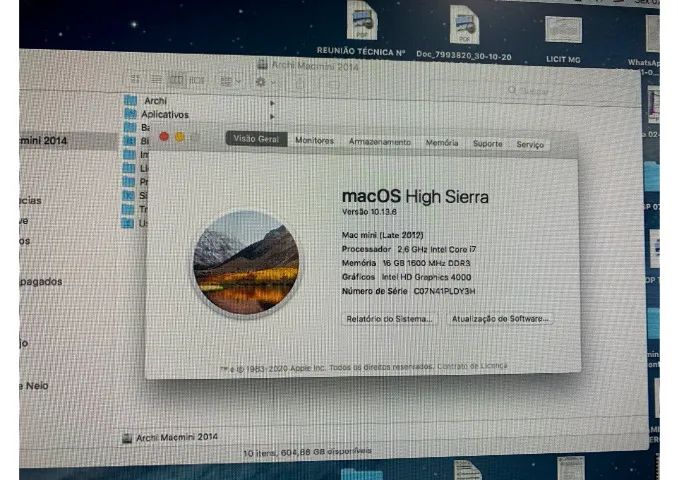Select the 'Neio' sidebar item
This screenshot has height=480, width=678.
click(34, 386)
